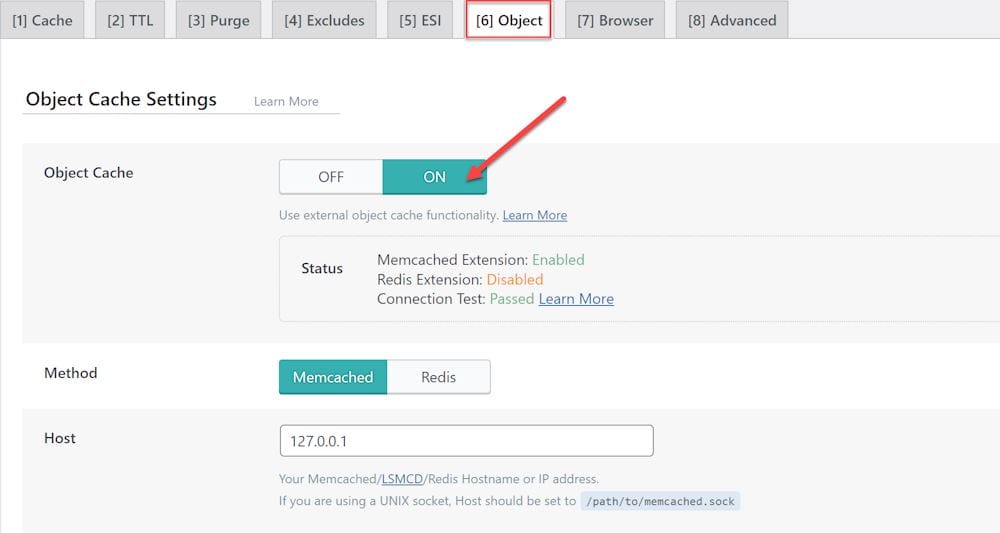Open the [8] Advanced tab
This screenshot has width=1000, height=533.
(732, 20)
